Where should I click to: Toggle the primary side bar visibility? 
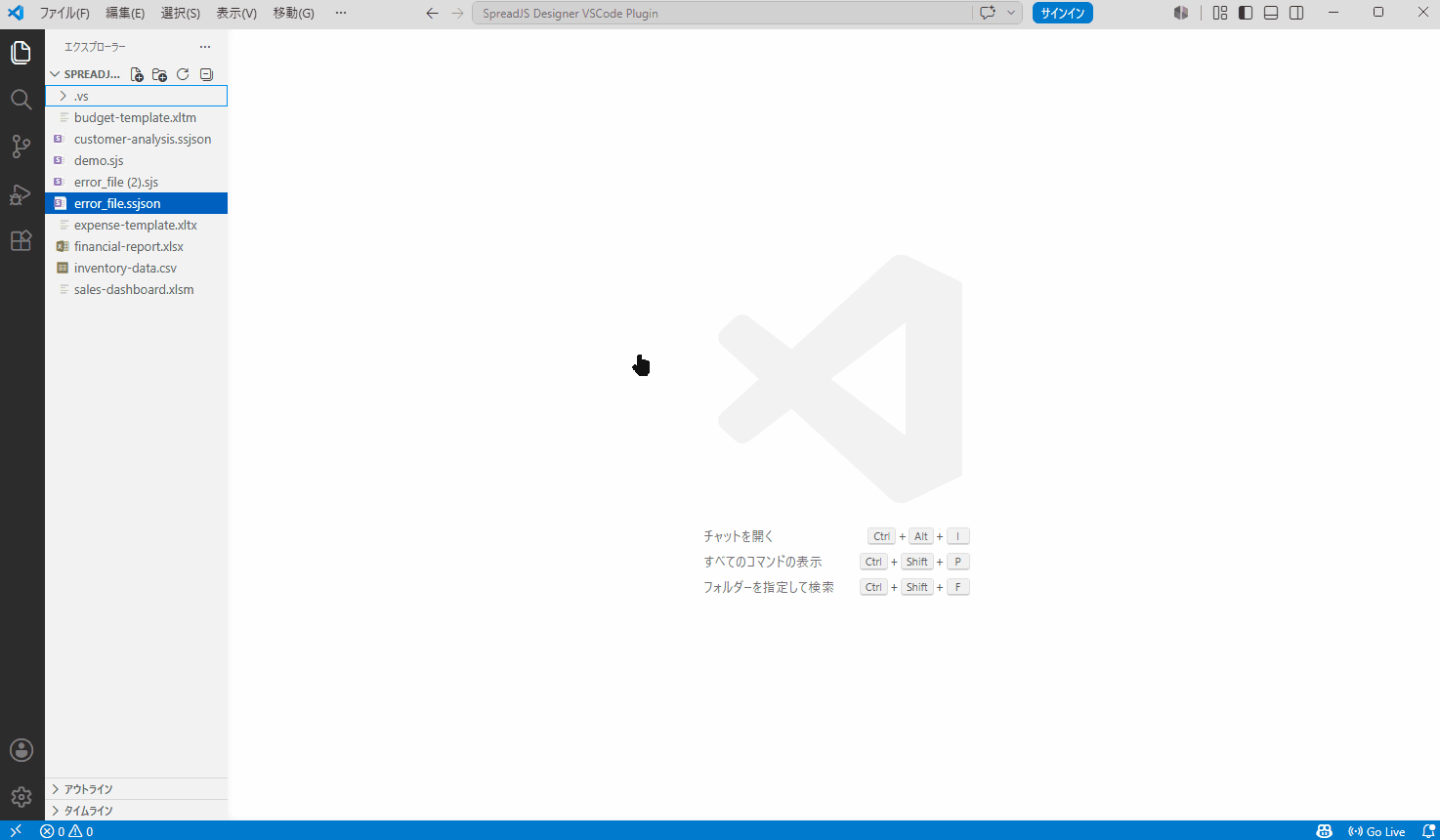coord(1246,13)
